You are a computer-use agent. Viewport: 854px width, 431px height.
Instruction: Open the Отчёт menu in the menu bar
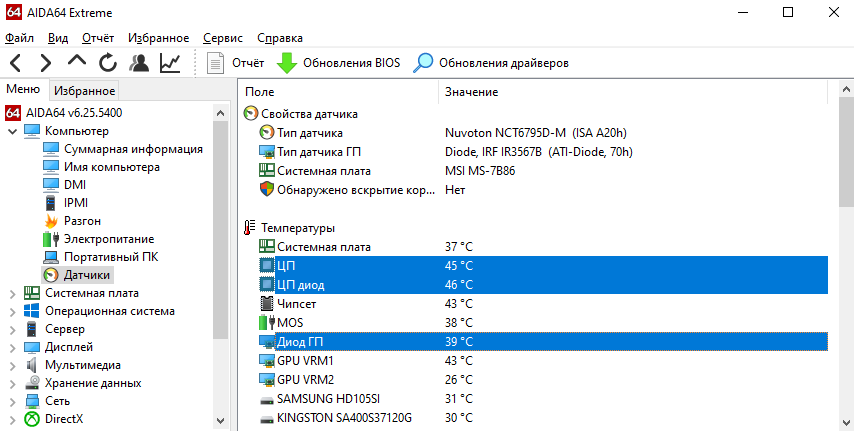(x=98, y=38)
